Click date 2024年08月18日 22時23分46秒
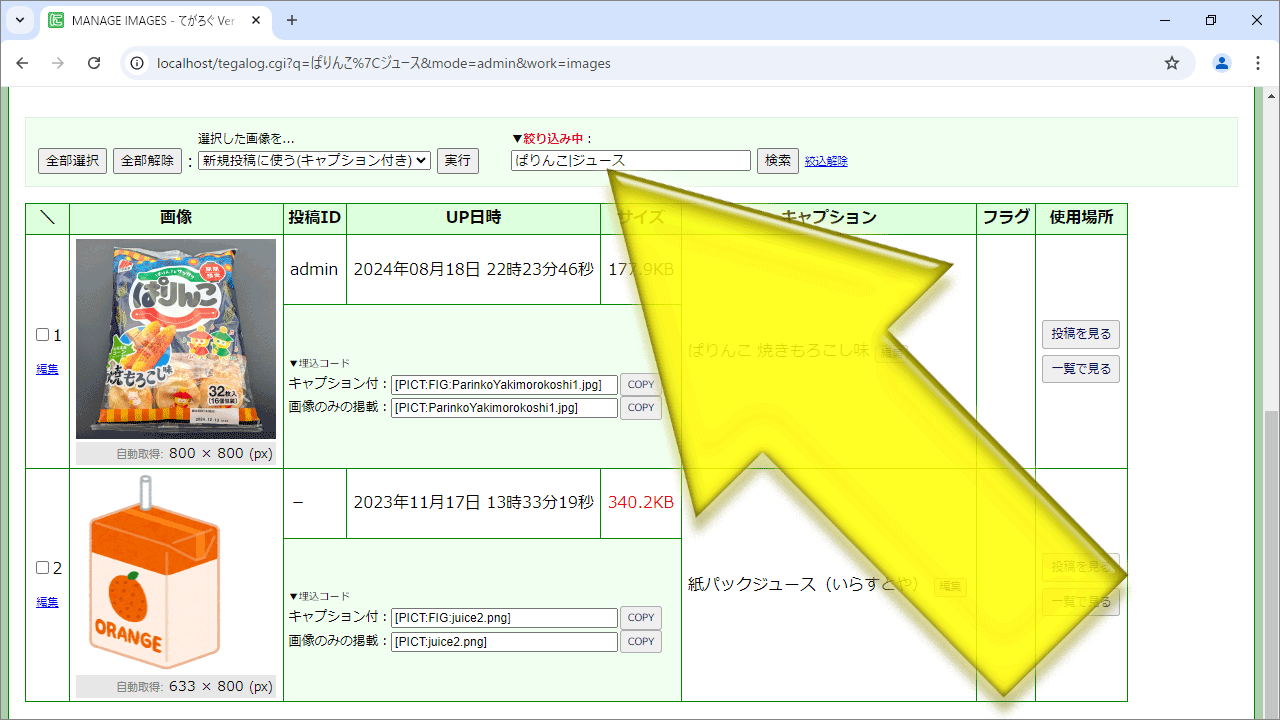The height and width of the screenshot is (720, 1280). (x=473, y=269)
